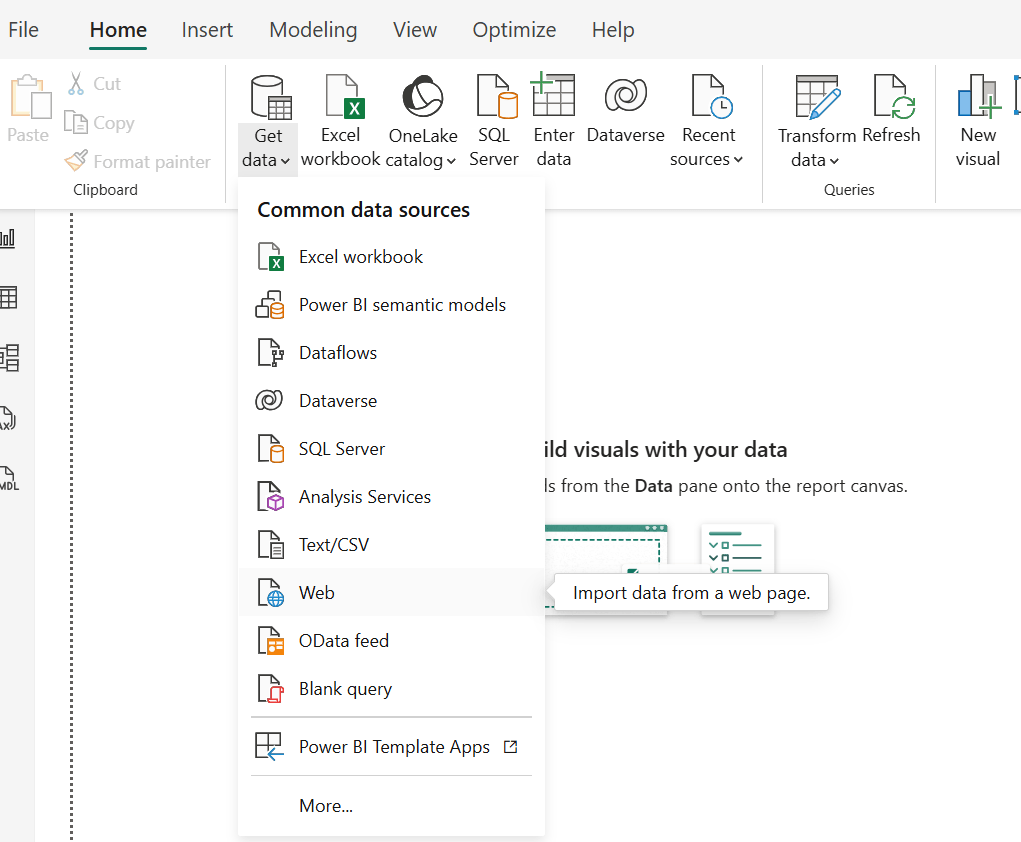Choose Excel workbook from Common data sources
This screenshot has width=1021, height=842.
point(391,257)
